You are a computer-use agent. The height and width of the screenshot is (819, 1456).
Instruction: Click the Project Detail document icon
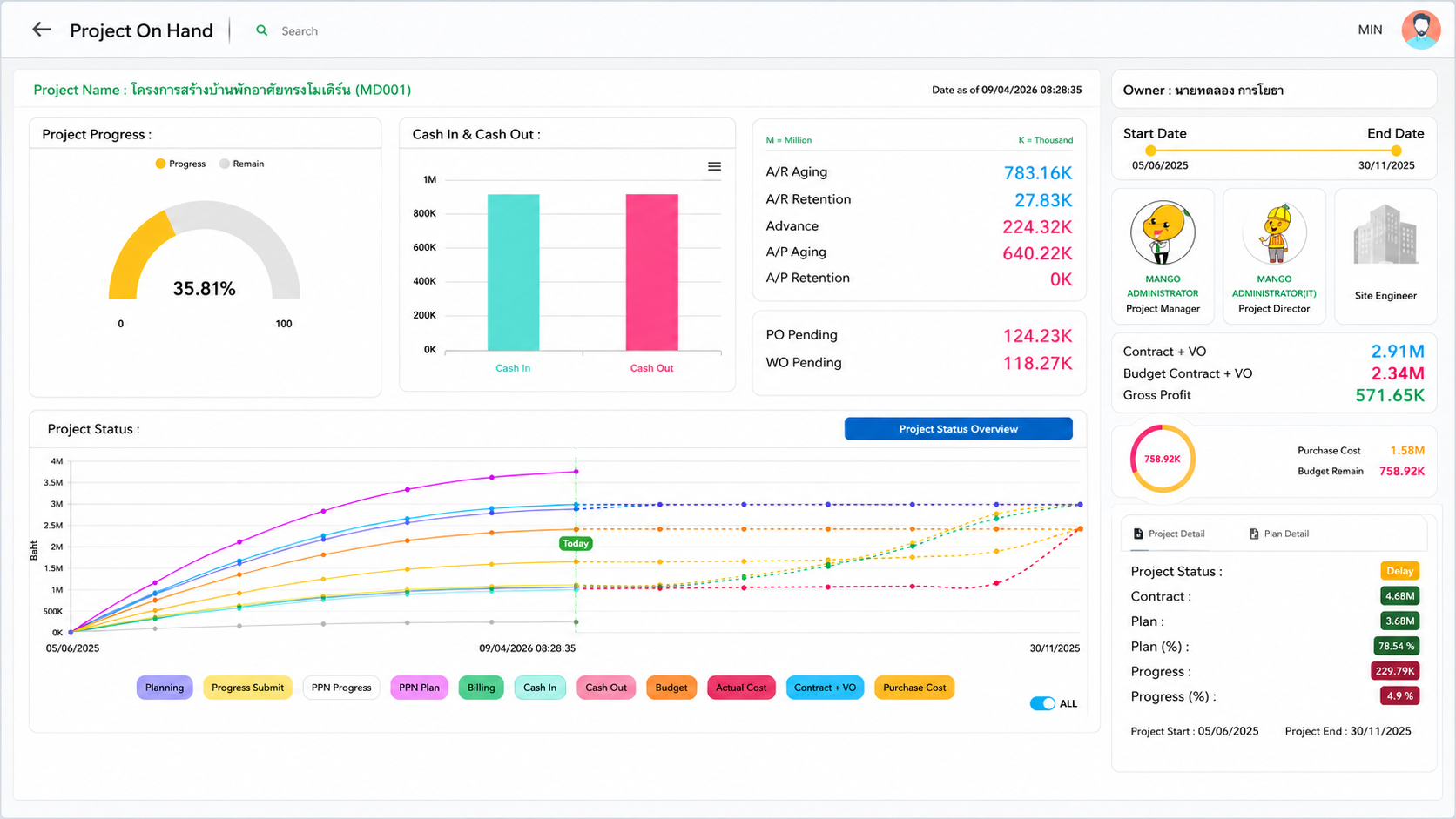click(1138, 534)
